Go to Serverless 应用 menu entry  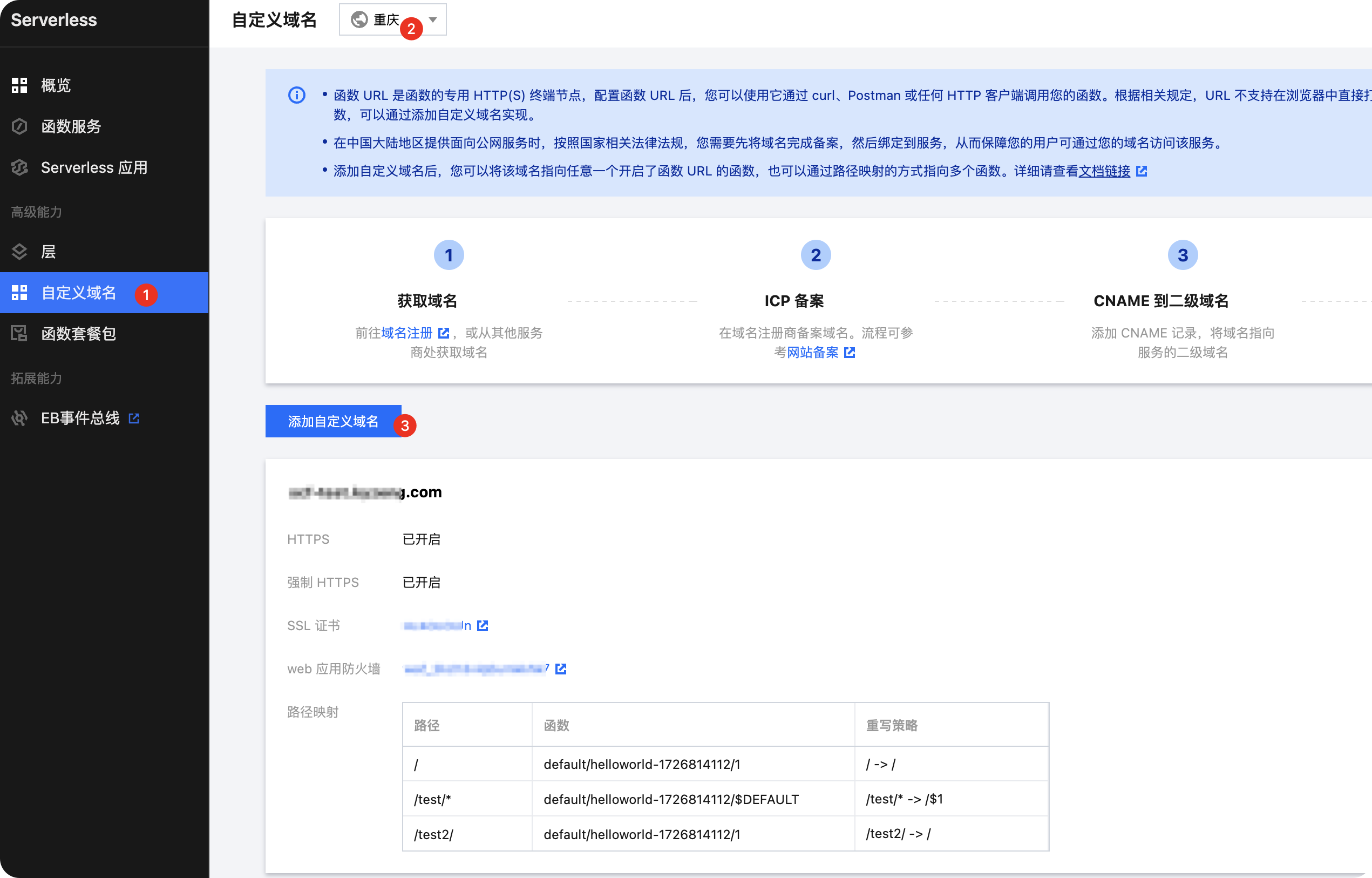coord(94,167)
